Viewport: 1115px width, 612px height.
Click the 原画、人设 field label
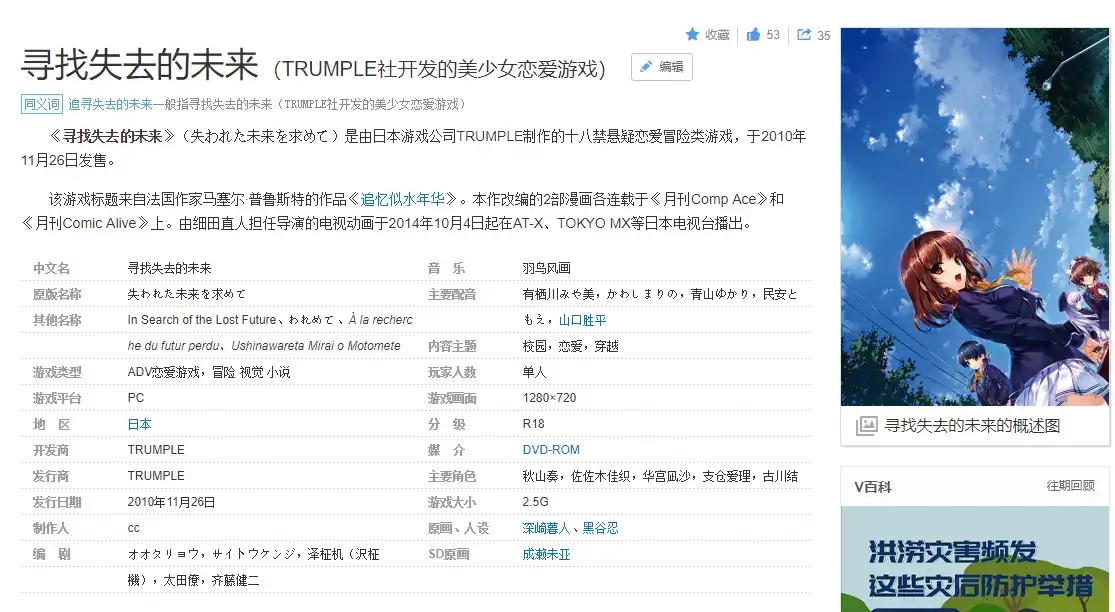[x=459, y=528]
